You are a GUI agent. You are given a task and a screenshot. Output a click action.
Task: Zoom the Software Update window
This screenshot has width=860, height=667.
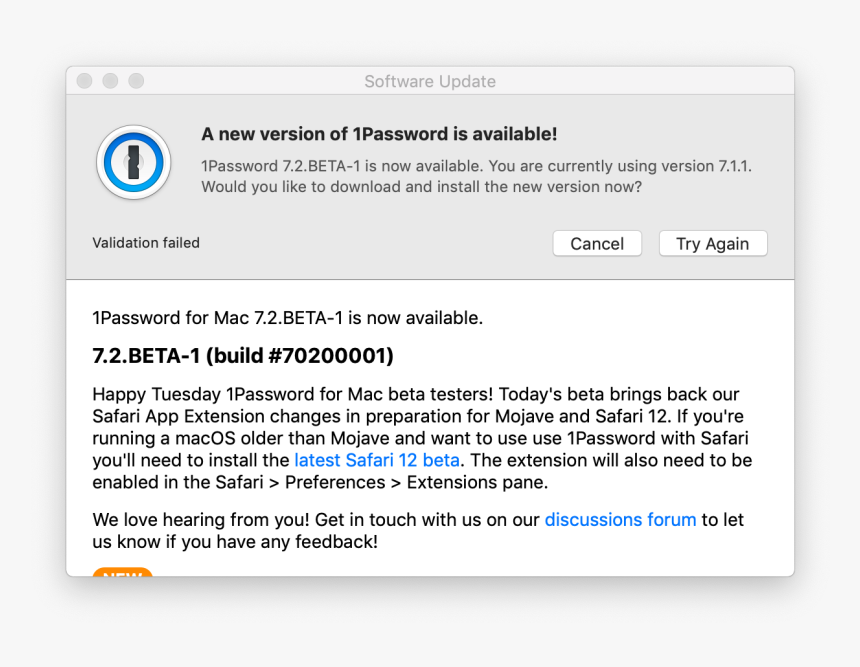point(136,81)
